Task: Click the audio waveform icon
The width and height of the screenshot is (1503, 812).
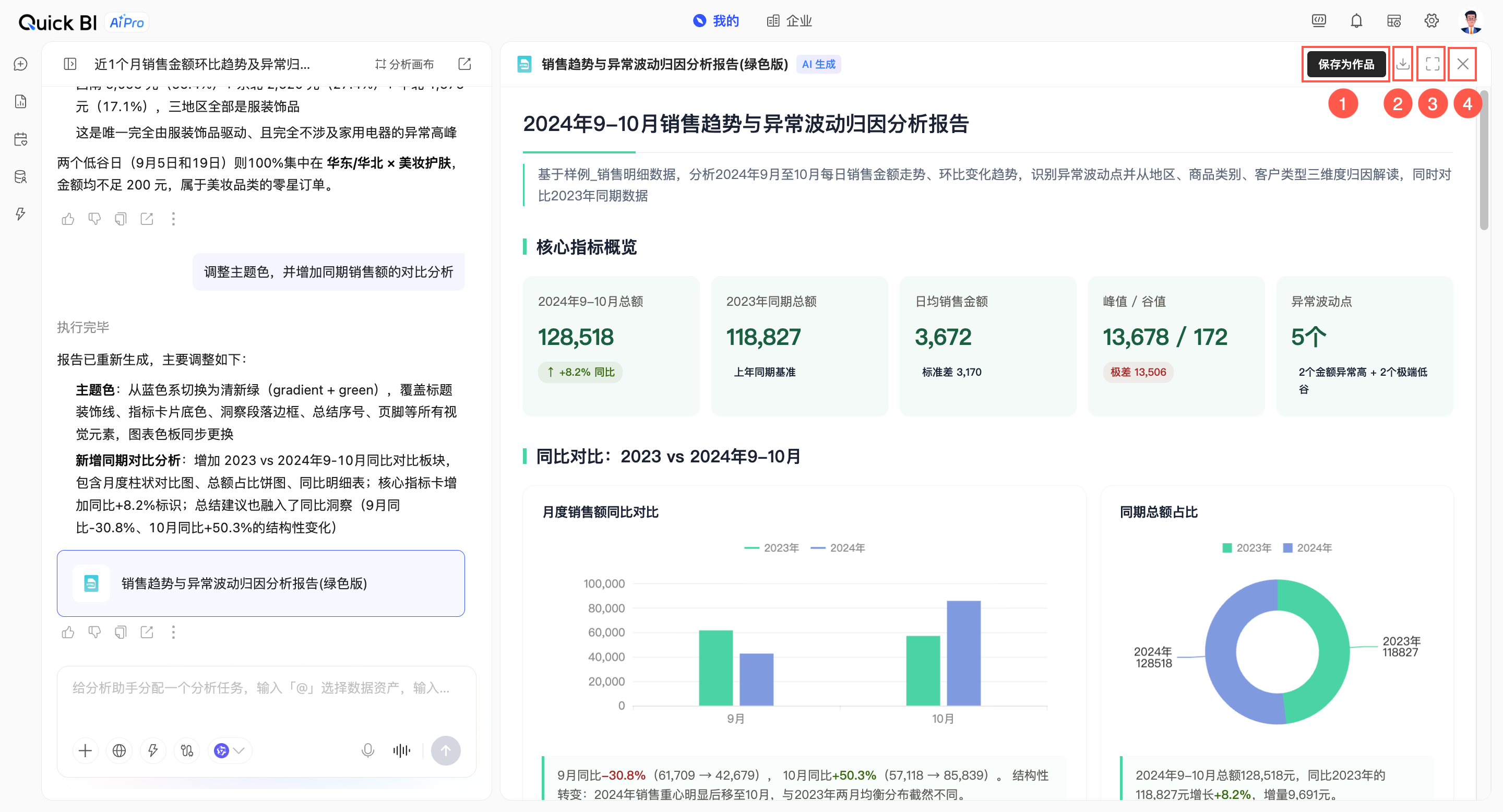Action: pyautogui.click(x=401, y=751)
